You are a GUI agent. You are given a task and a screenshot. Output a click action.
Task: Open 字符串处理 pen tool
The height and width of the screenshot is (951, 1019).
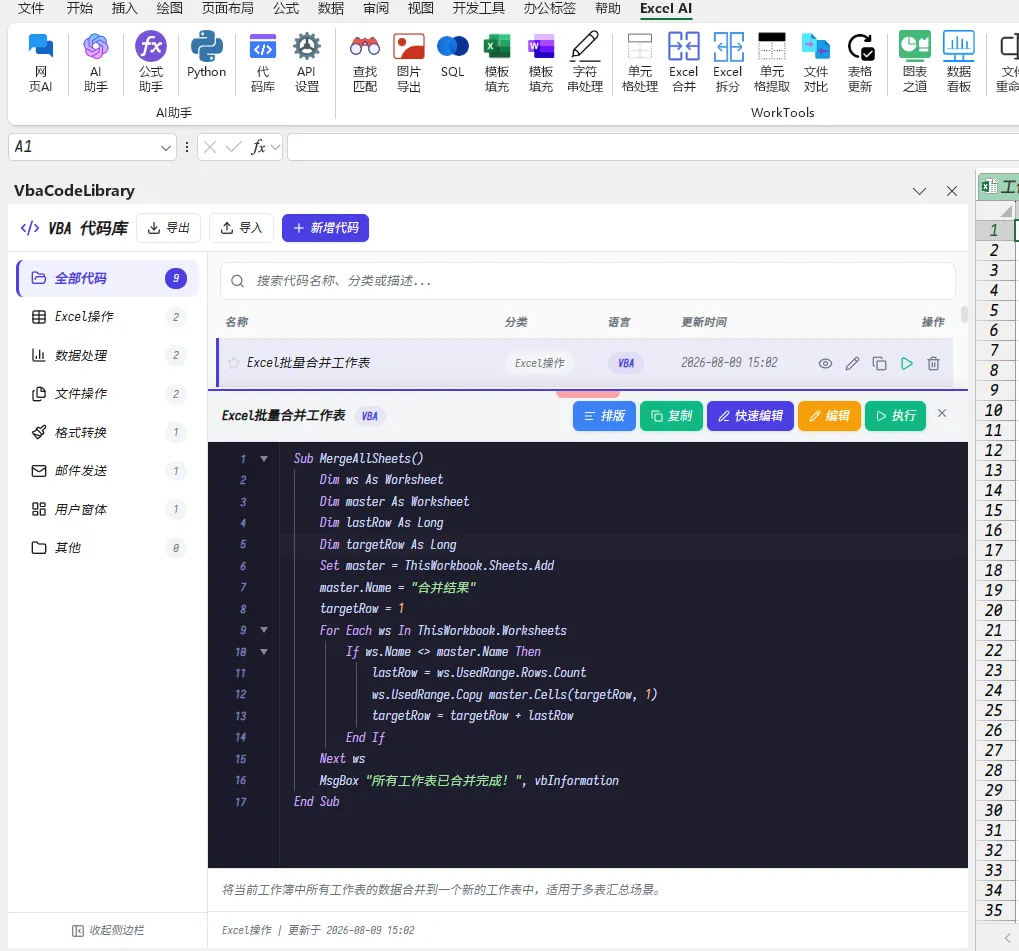585,62
